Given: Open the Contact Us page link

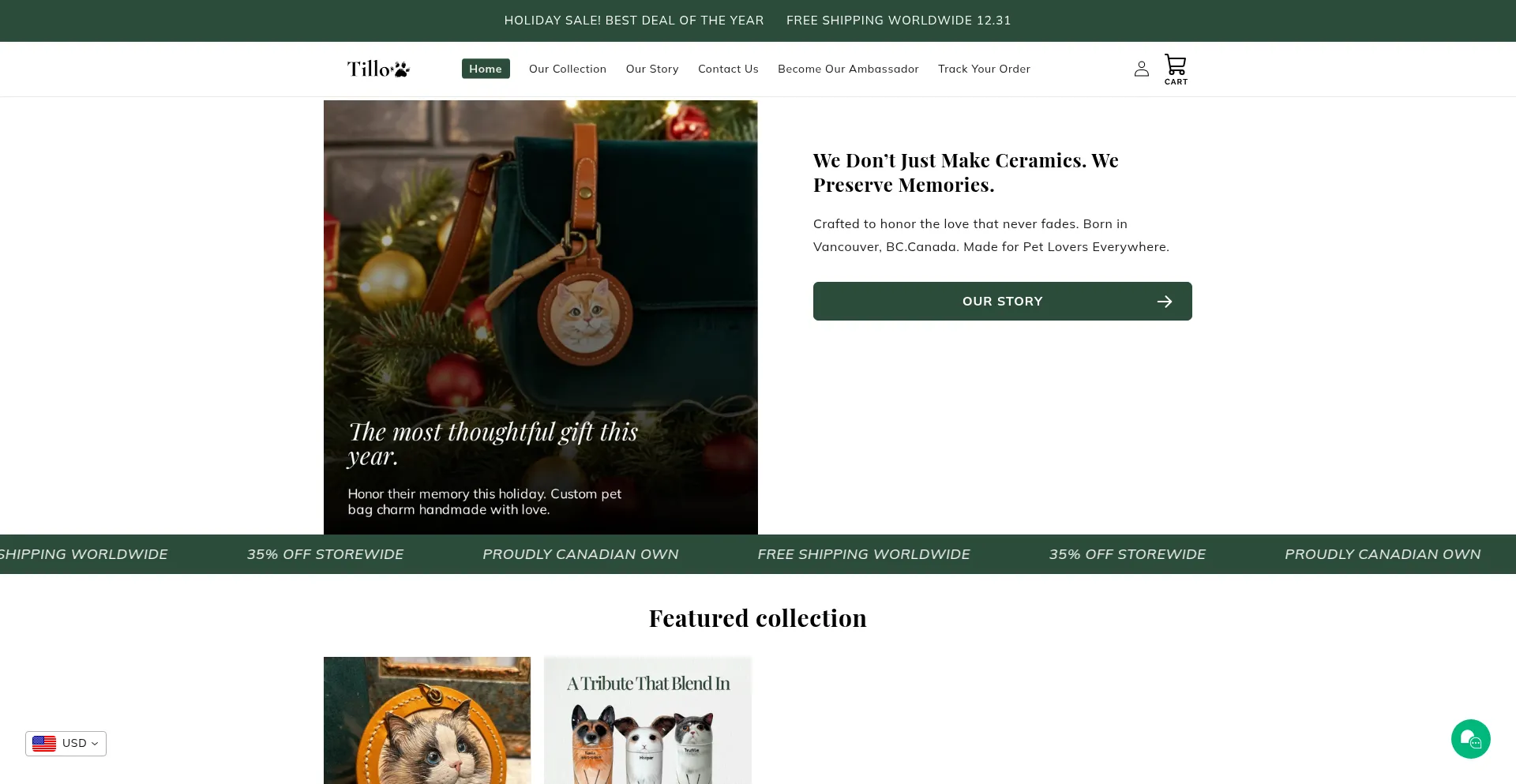Looking at the screenshot, I should pyautogui.click(x=728, y=69).
